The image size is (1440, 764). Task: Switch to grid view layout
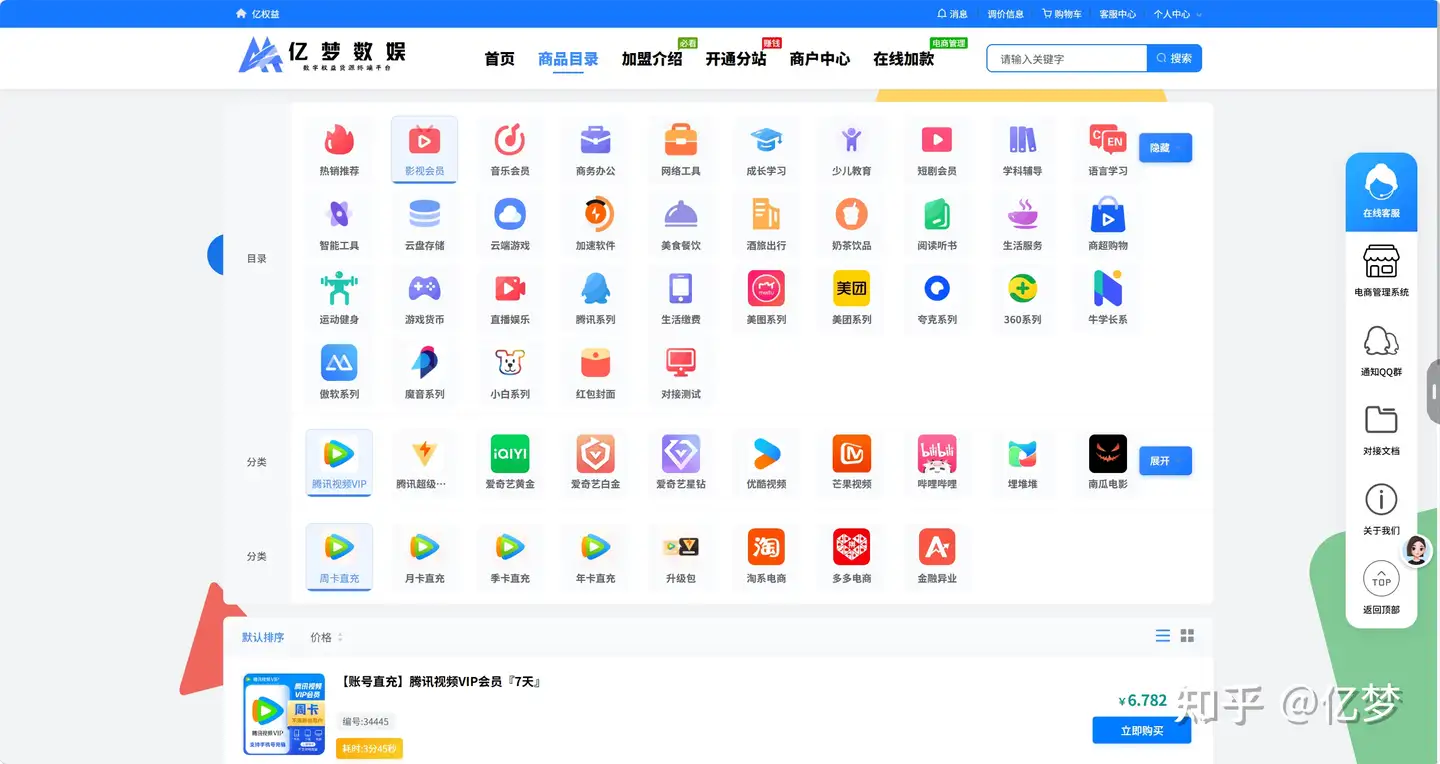tap(1188, 636)
